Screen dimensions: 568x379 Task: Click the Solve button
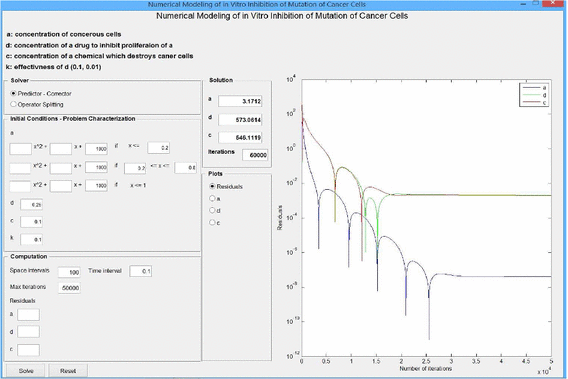click(26, 371)
